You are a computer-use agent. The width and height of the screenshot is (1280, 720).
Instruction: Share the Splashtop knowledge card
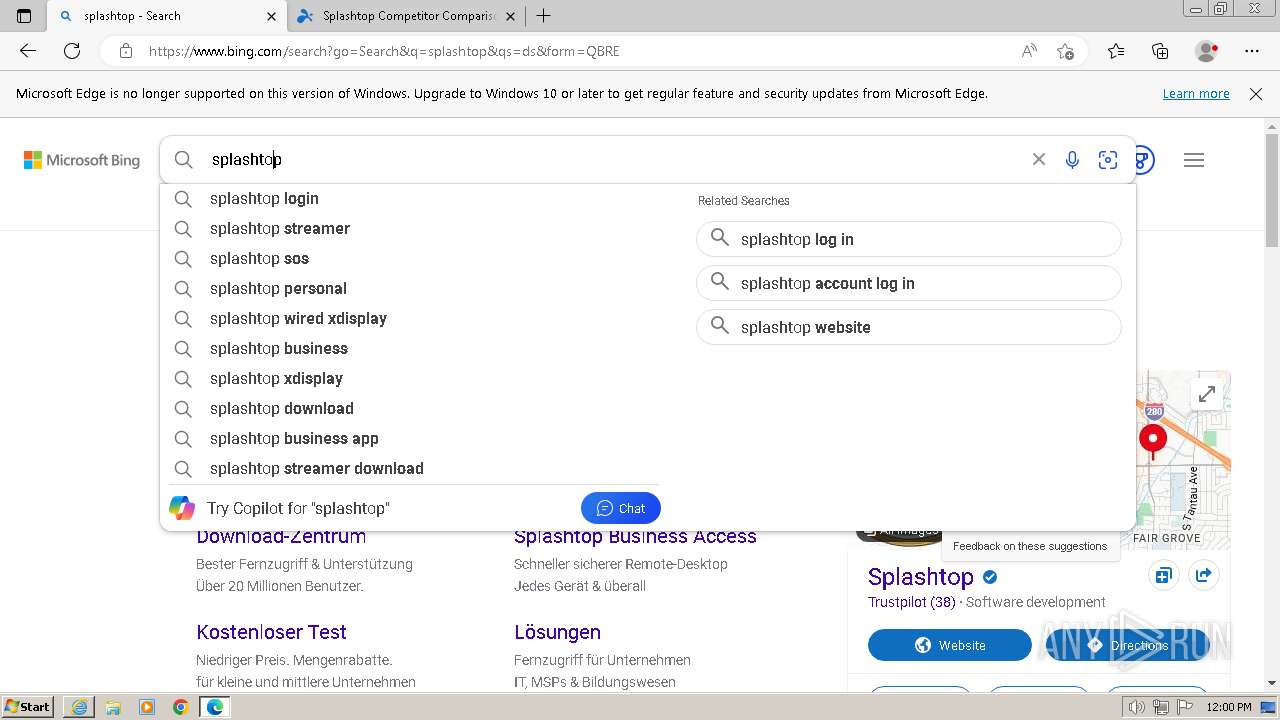pyautogui.click(x=1204, y=576)
